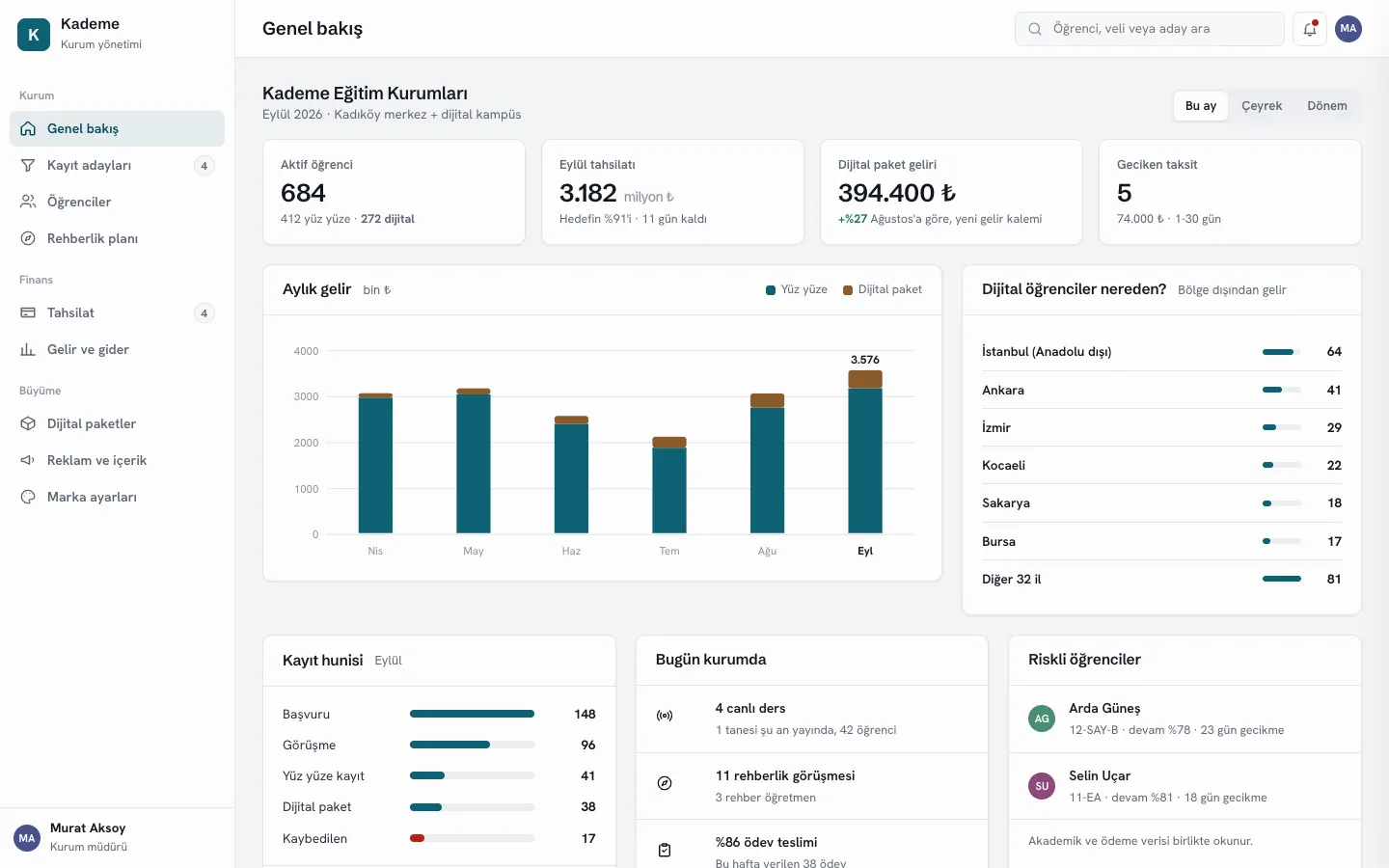This screenshot has width=1389, height=868.
Task: Click the Kayıt adayları count badge
Action: click(x=204, y=166)
